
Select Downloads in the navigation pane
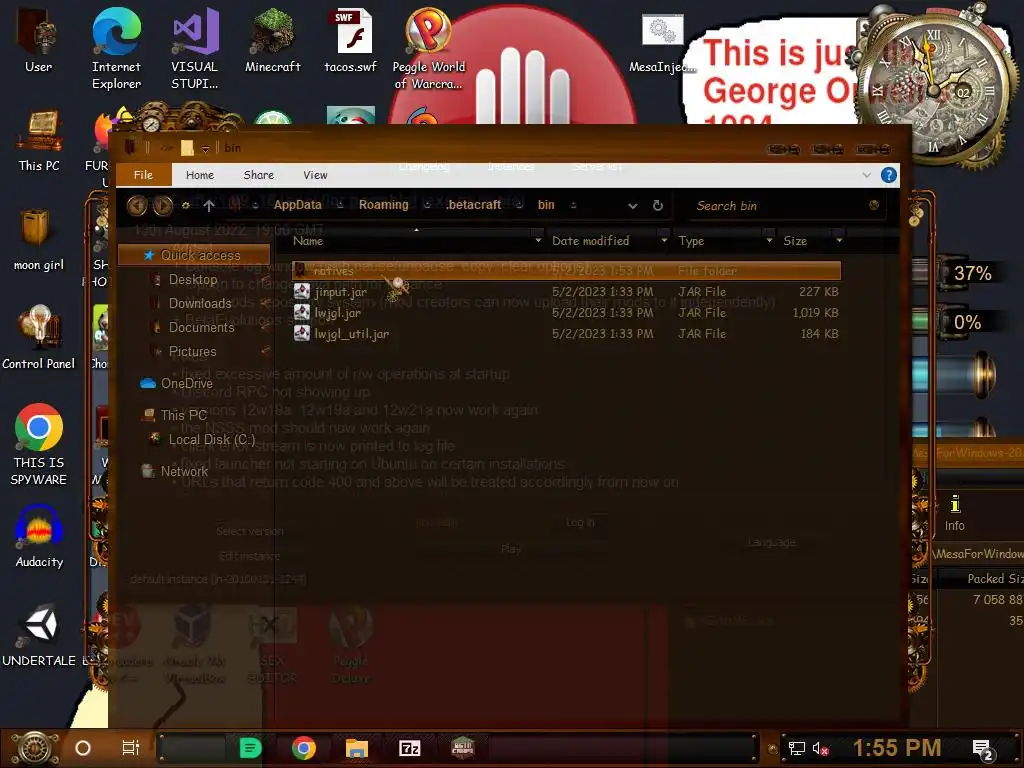tap(200, 304)
